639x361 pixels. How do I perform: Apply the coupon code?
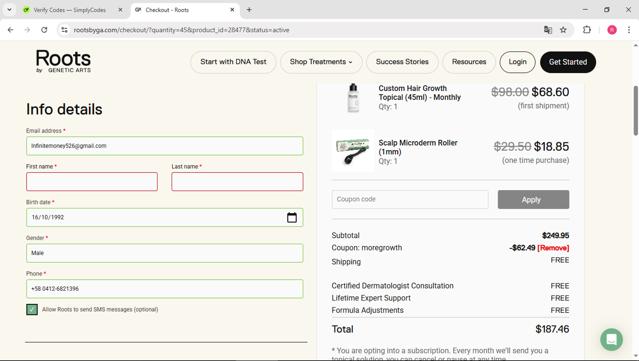click(x=533, y=200)
